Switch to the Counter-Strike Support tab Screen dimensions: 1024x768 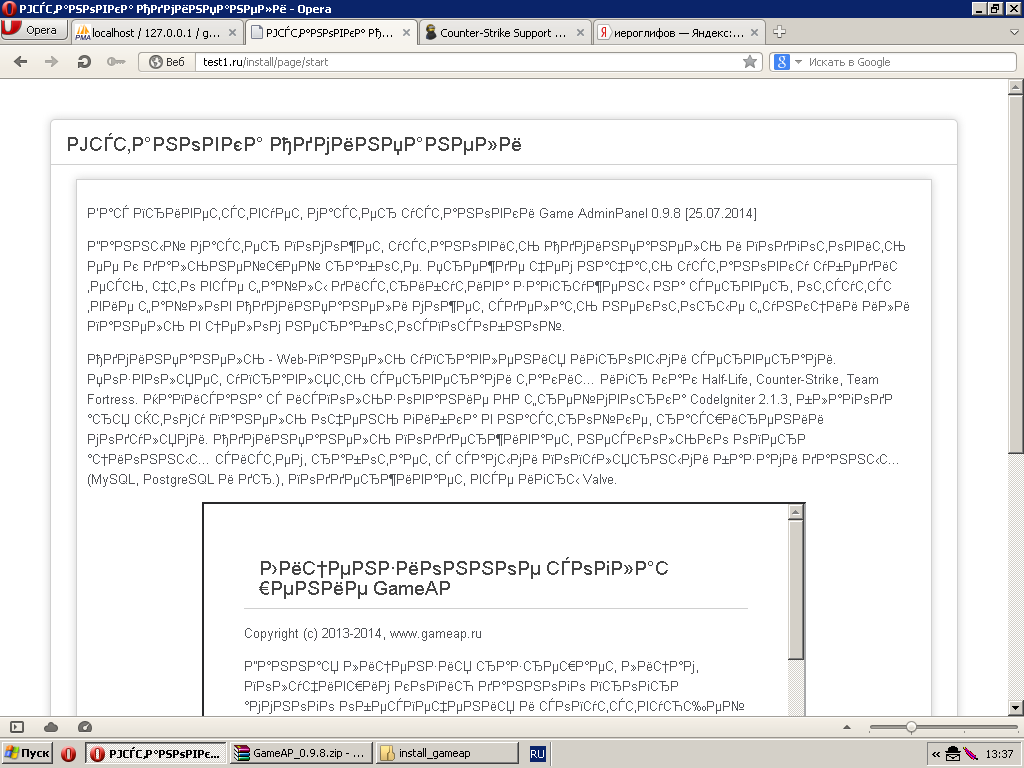[x=504, y=33]
